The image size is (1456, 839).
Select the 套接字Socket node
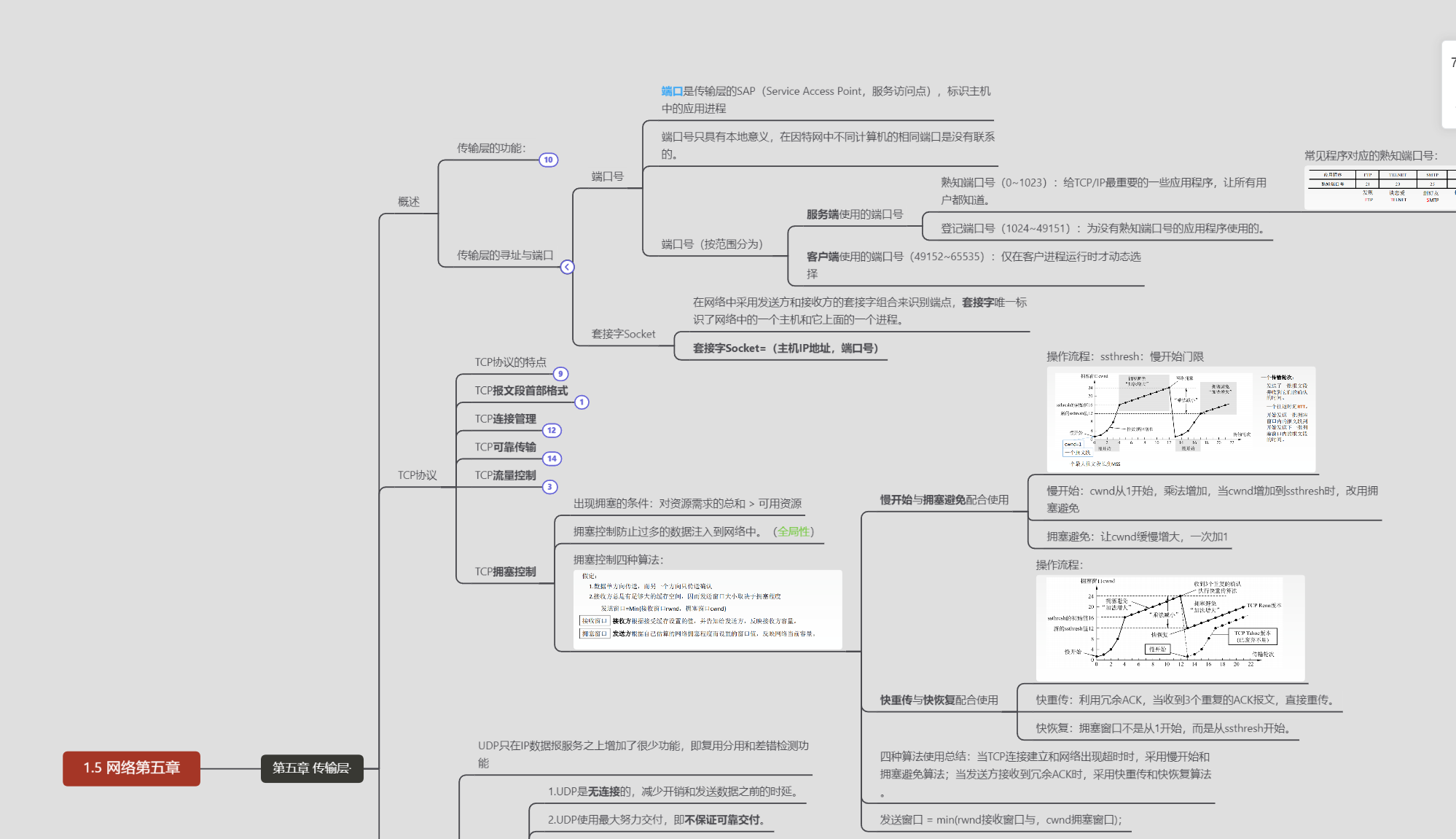click(x=623, y=334)
